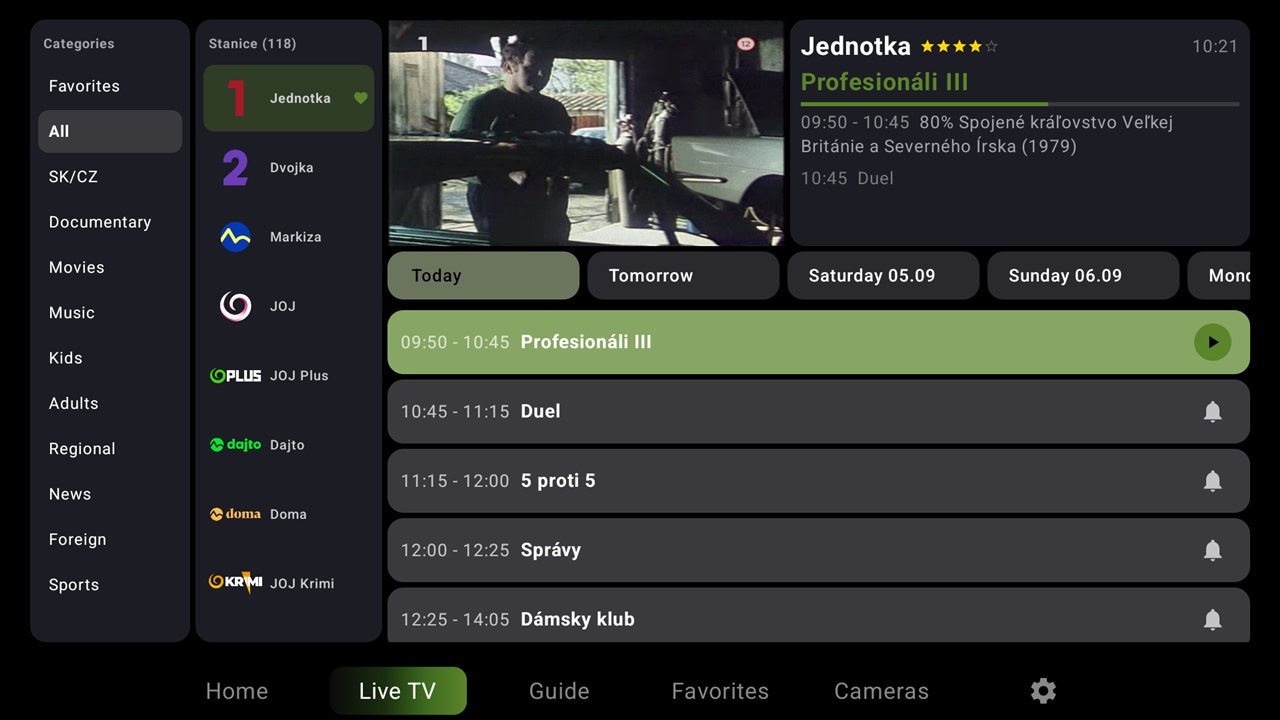
Task: Open the Guide tab
Action: (559, 691)
